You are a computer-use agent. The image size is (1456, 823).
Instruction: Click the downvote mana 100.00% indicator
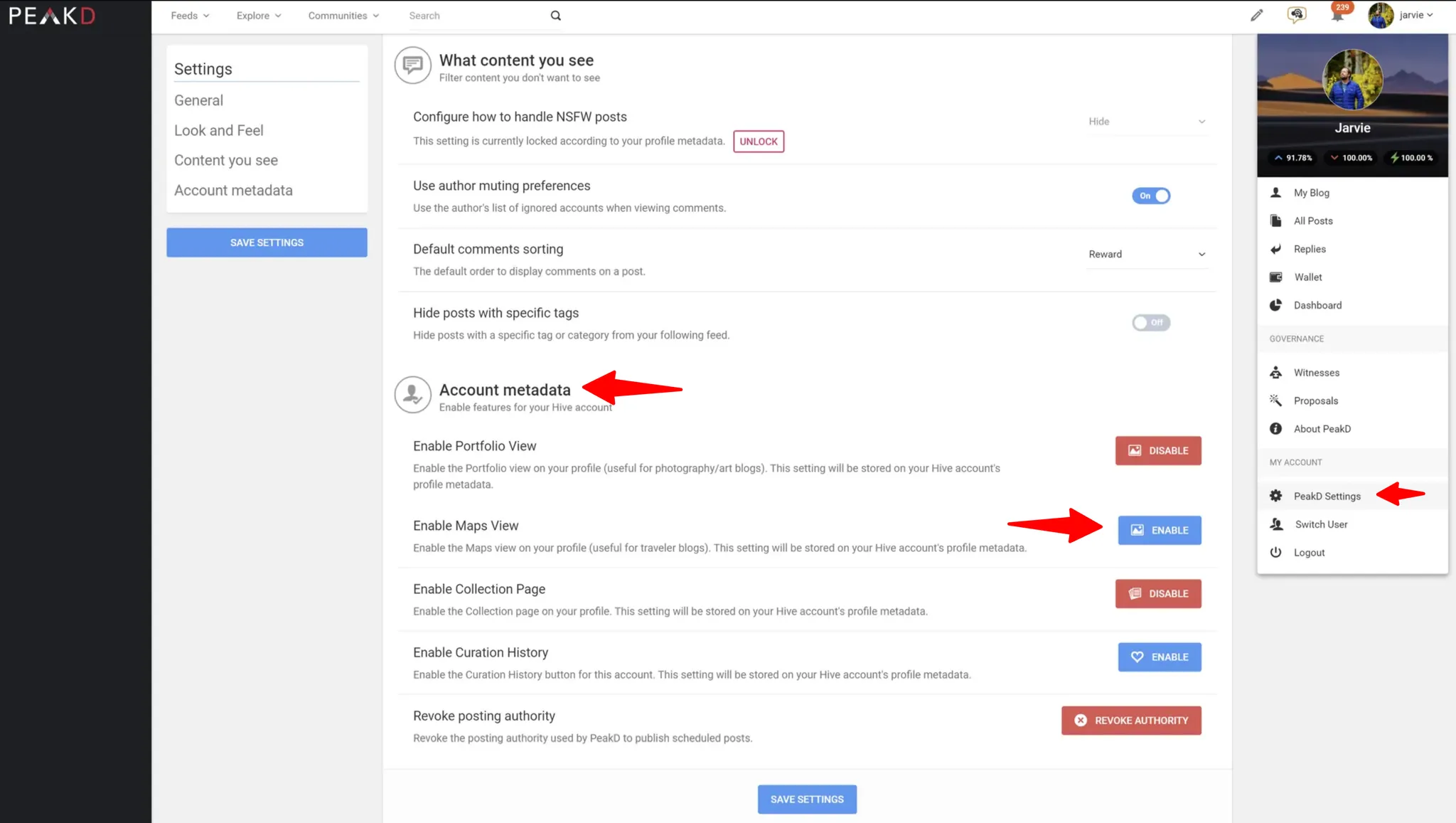tap(1351, 158)
